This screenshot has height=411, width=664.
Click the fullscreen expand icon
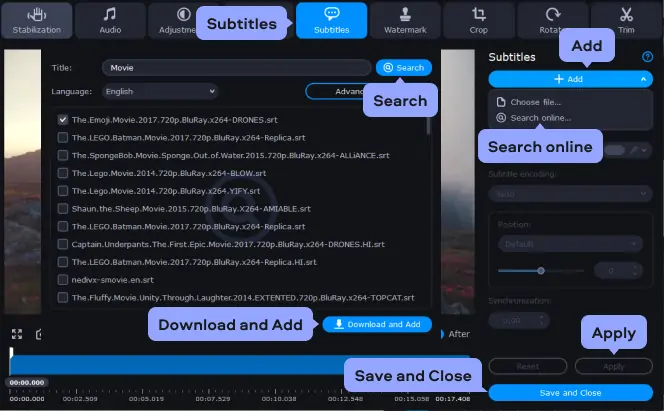[17, 334]
